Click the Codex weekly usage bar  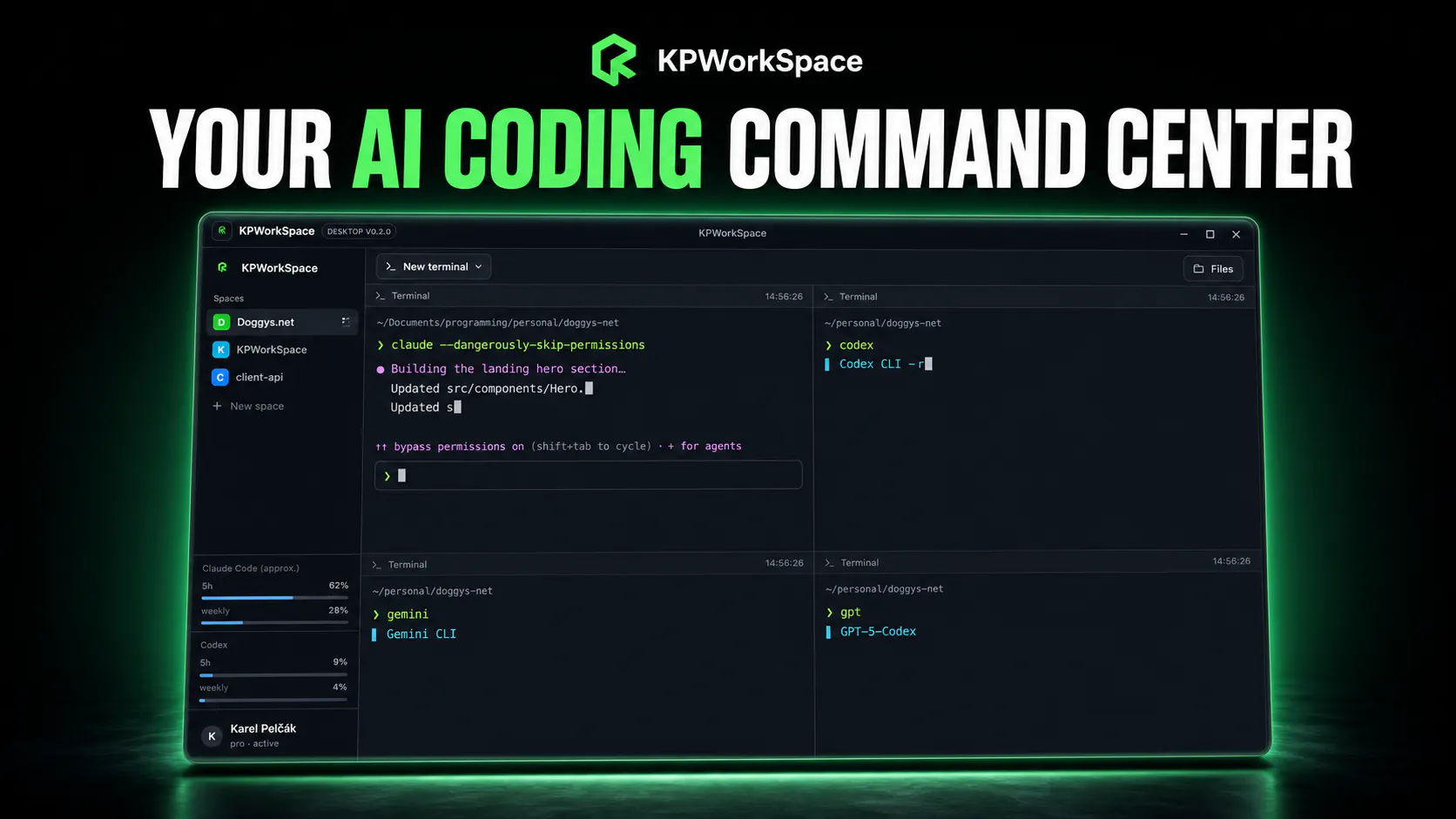click(x=273, y=700)
